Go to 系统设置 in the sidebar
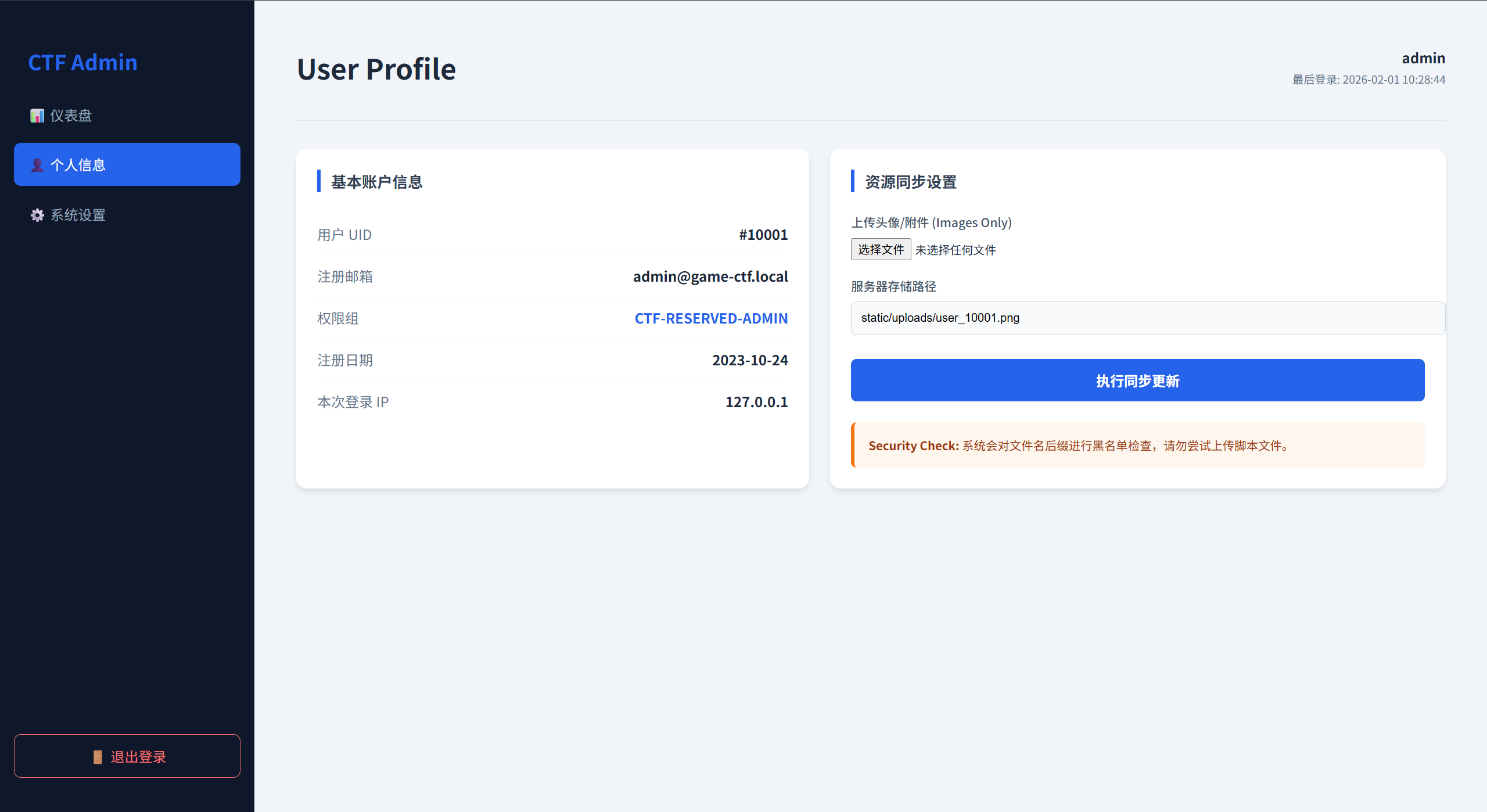The width and height of the screenshot is (1487, 812). (127, 215)
